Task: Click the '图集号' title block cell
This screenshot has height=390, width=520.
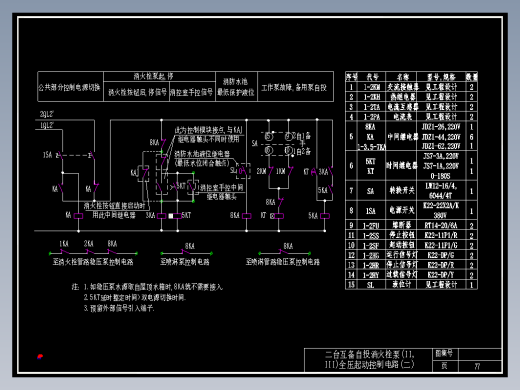Action: (x=444, y=354)
